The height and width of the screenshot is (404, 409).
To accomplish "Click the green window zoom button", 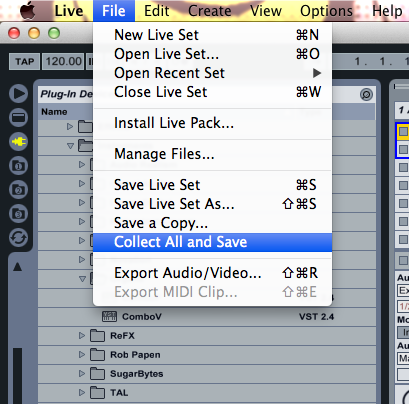I will click(x=54, y=33).
